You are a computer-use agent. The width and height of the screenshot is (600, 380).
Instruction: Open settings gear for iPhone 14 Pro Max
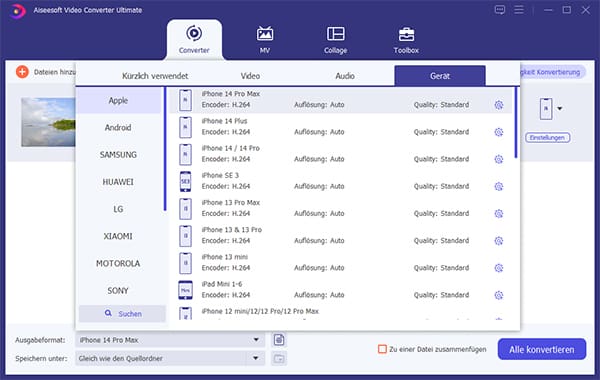coord(499,105)
